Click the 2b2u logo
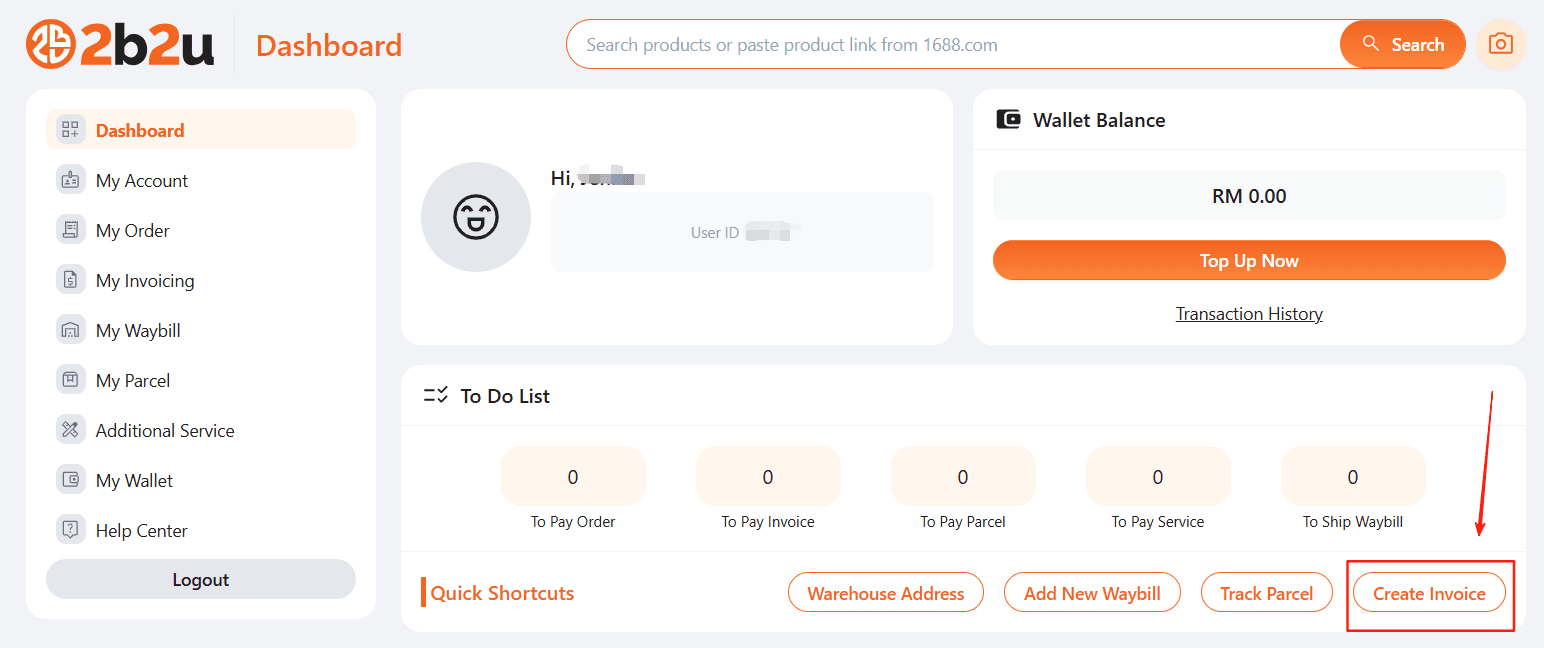The width and height of the screenshot is (1544, 648). pos(120,45)
